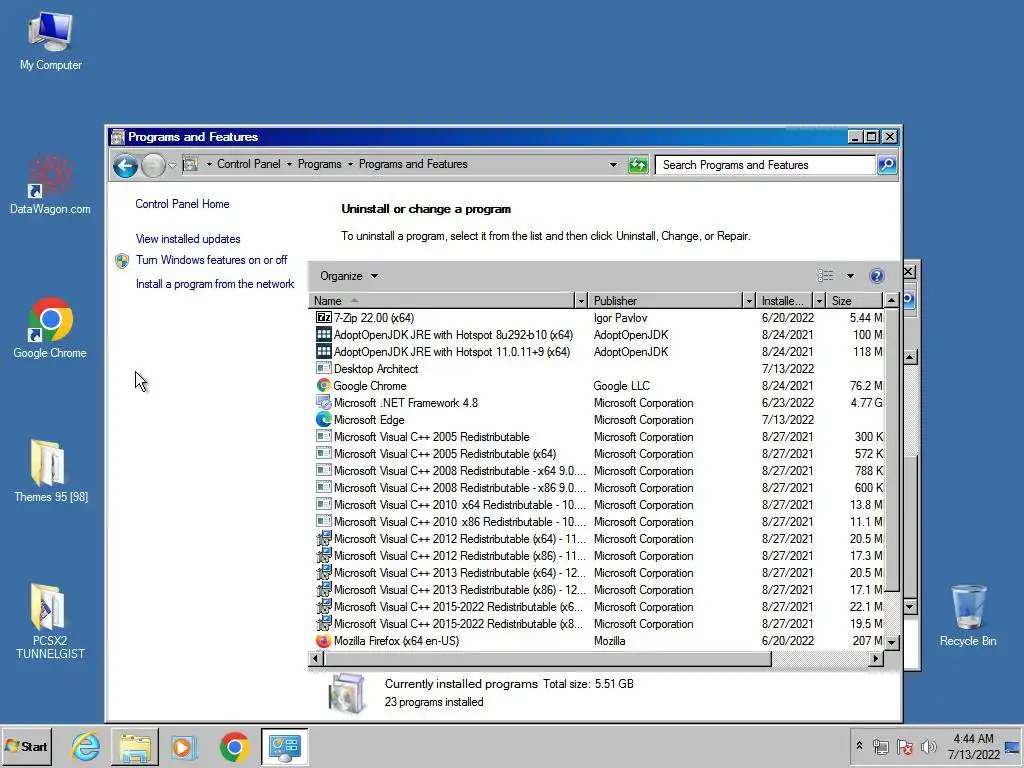Click the network tray icon
Viewport: 1024px width, 768px height.
(880, 746)
